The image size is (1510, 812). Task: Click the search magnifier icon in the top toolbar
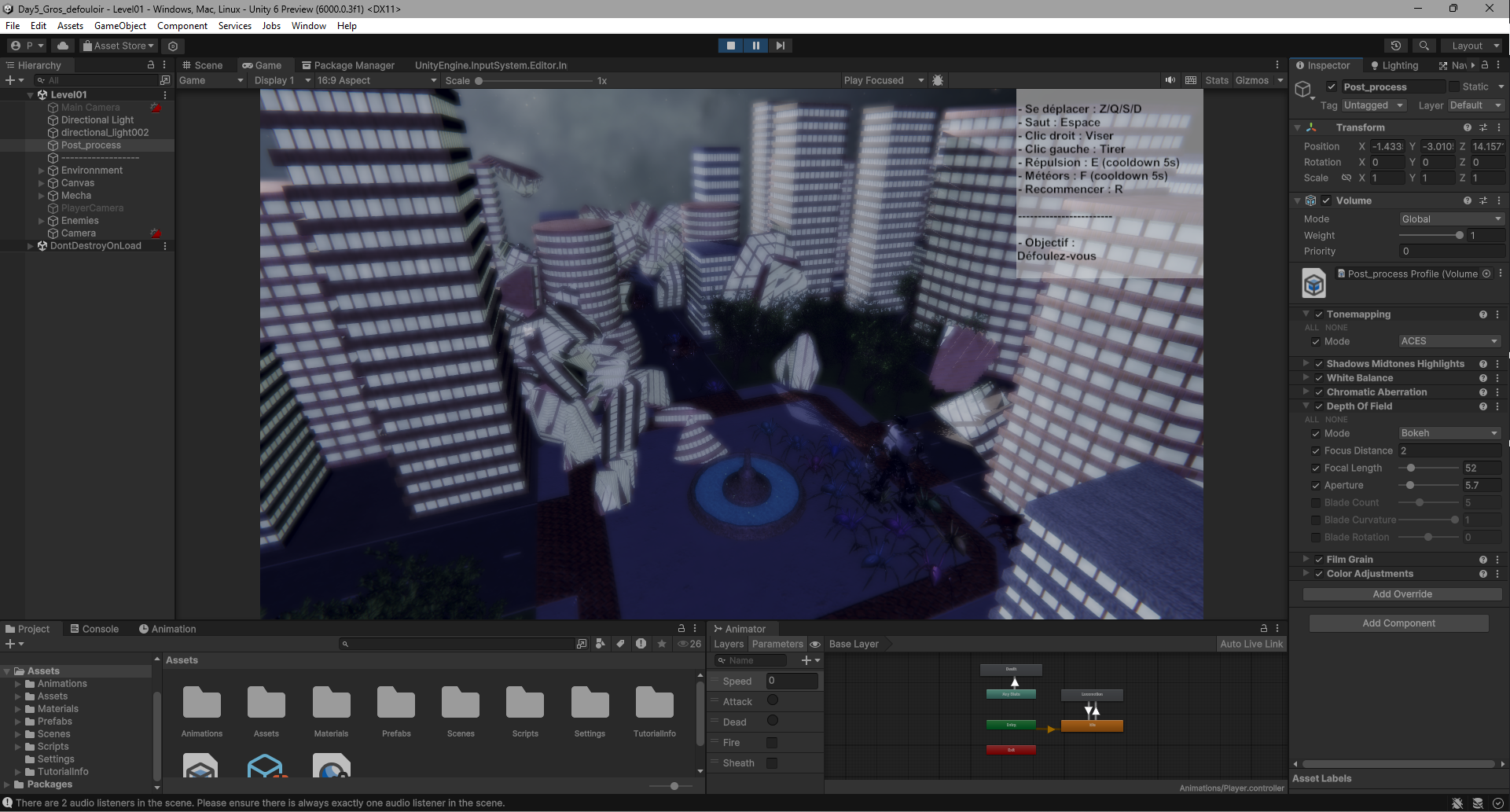[1424, 46]
